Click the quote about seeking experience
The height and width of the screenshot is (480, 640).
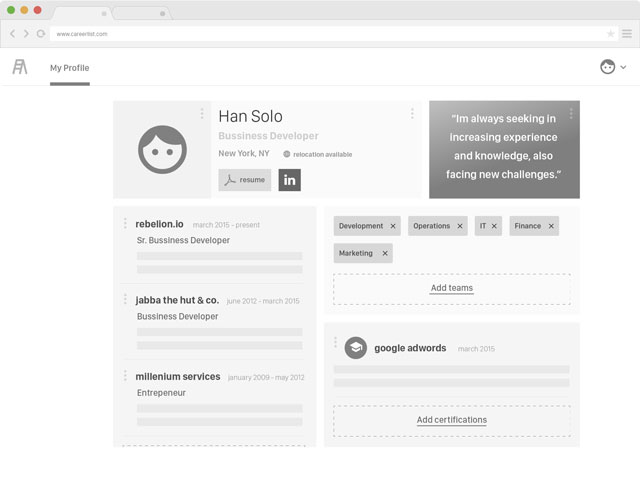click(504, 147)
